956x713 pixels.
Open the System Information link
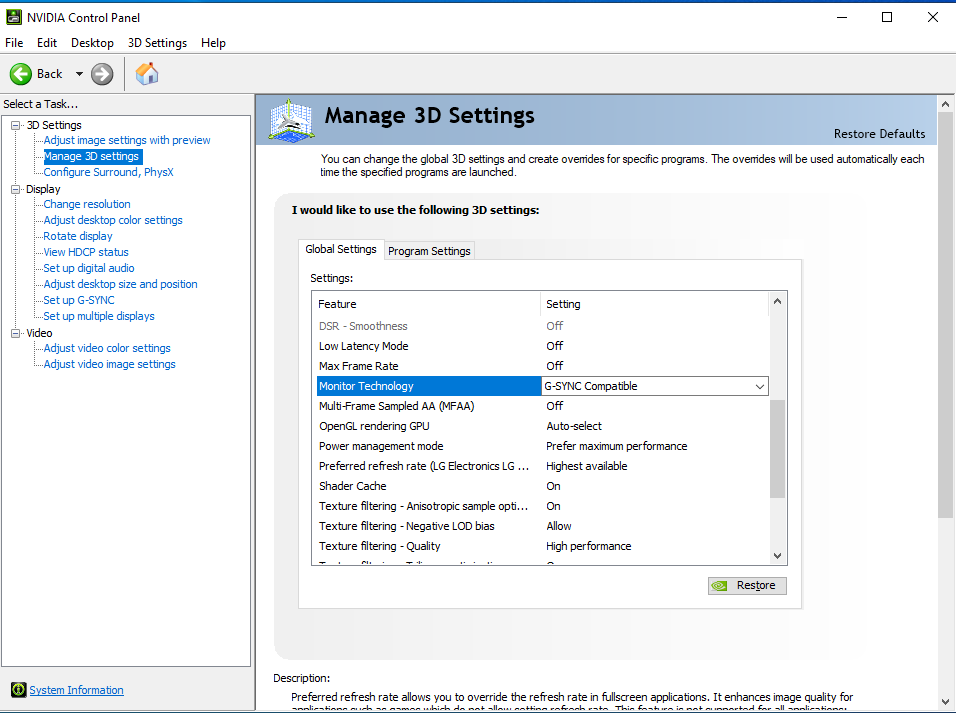(77, 690)
